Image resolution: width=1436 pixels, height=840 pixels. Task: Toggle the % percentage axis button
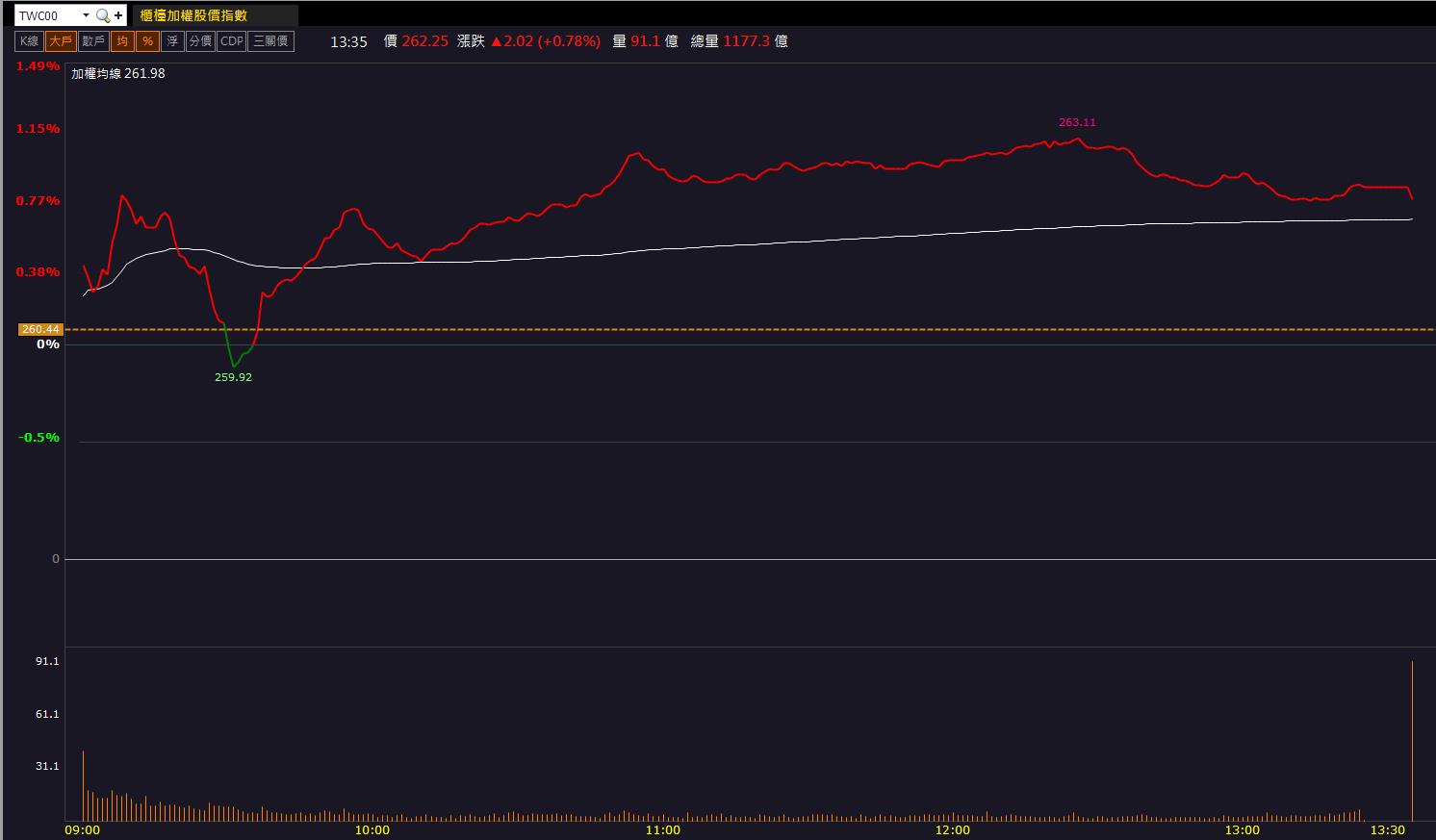pos(147,41)
